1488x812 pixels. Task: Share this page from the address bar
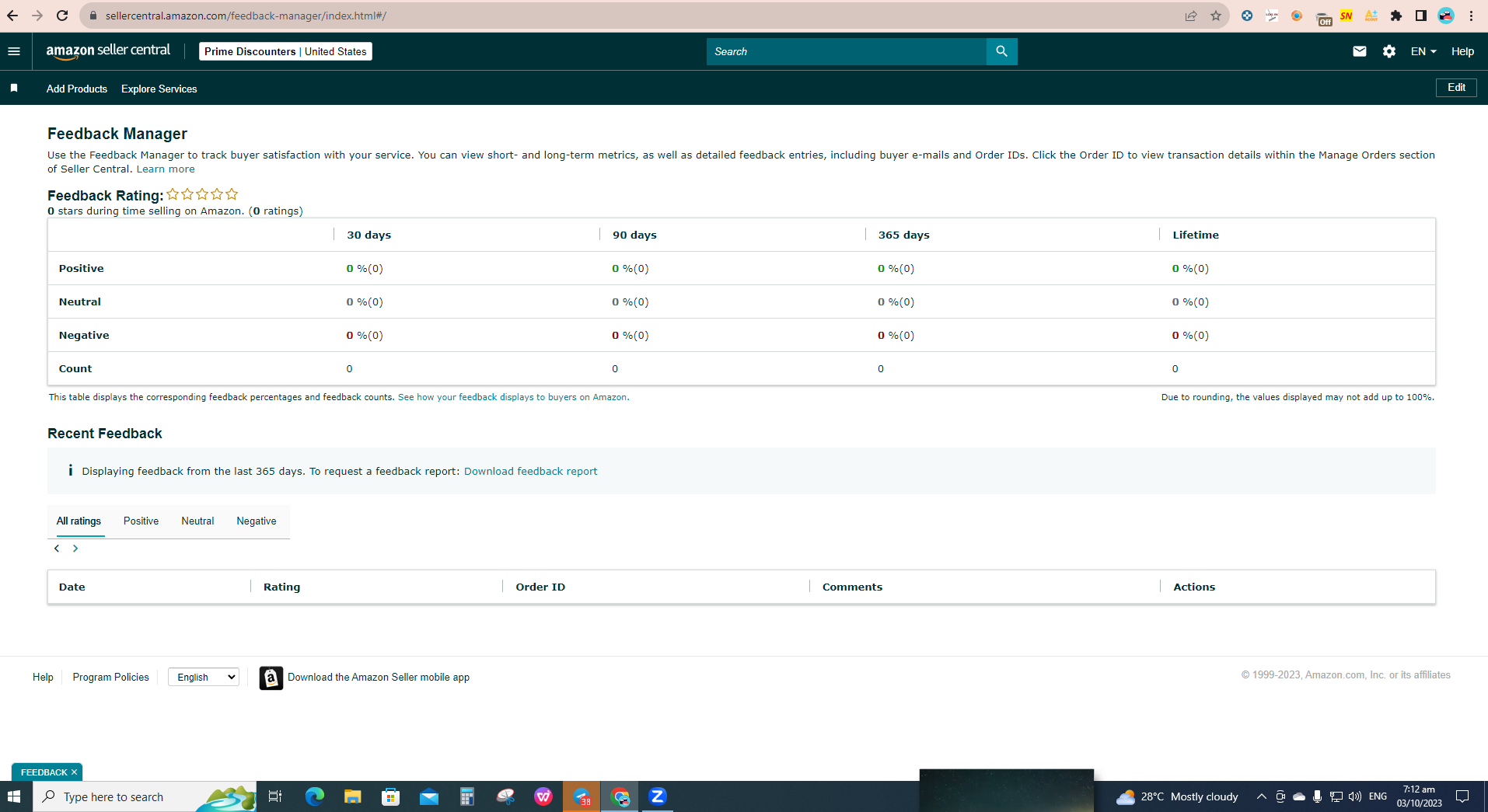tap(1191, 16)
